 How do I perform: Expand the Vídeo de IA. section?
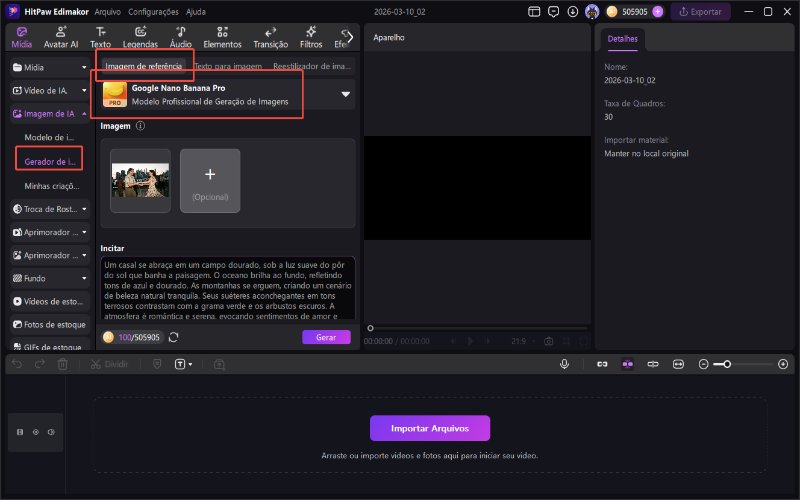click(84, 90)
